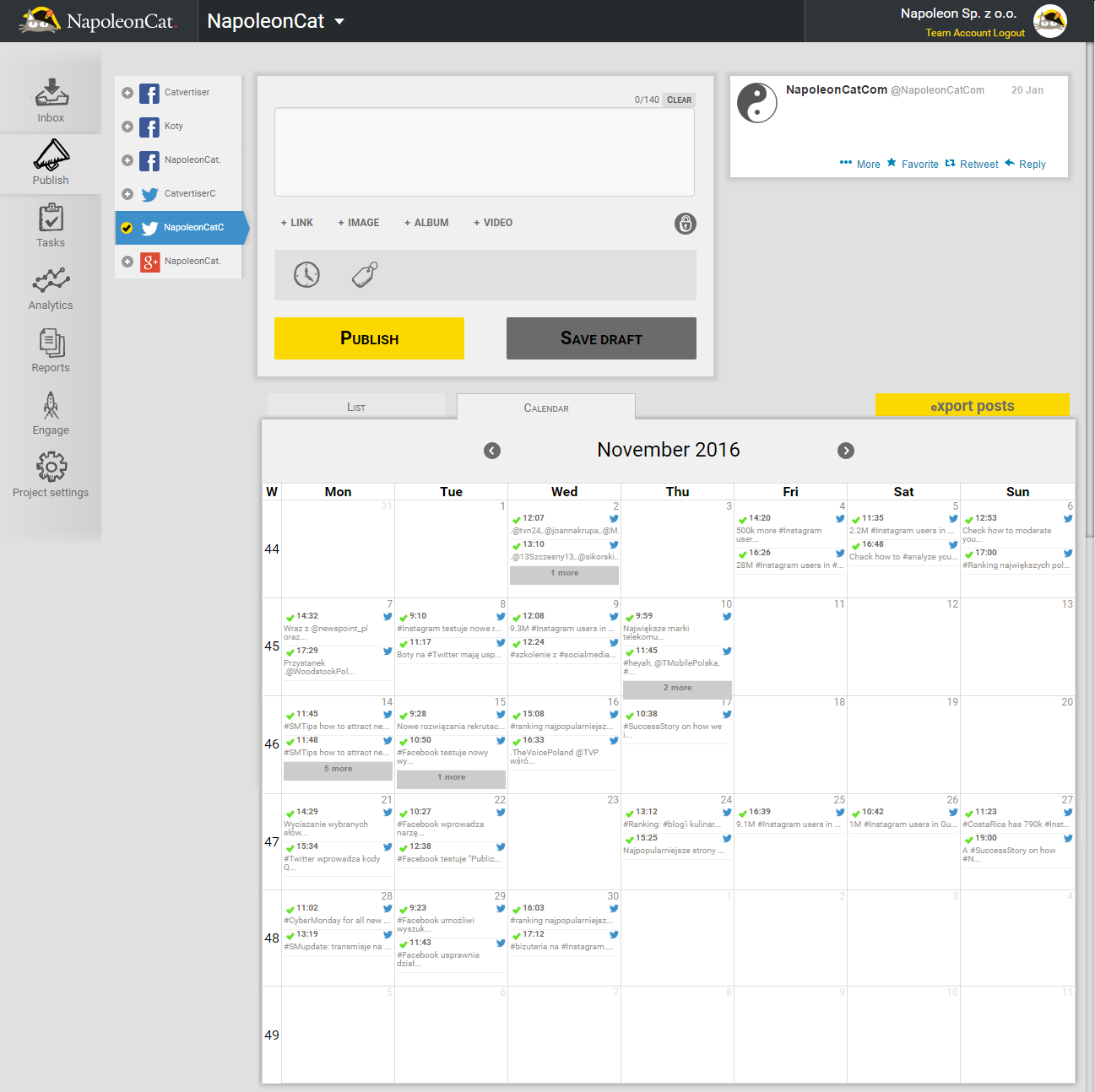Open the 13:12 post on November 24
Image resolution: width=1095 pixels, height=1092 pixels.
[677, 818]
